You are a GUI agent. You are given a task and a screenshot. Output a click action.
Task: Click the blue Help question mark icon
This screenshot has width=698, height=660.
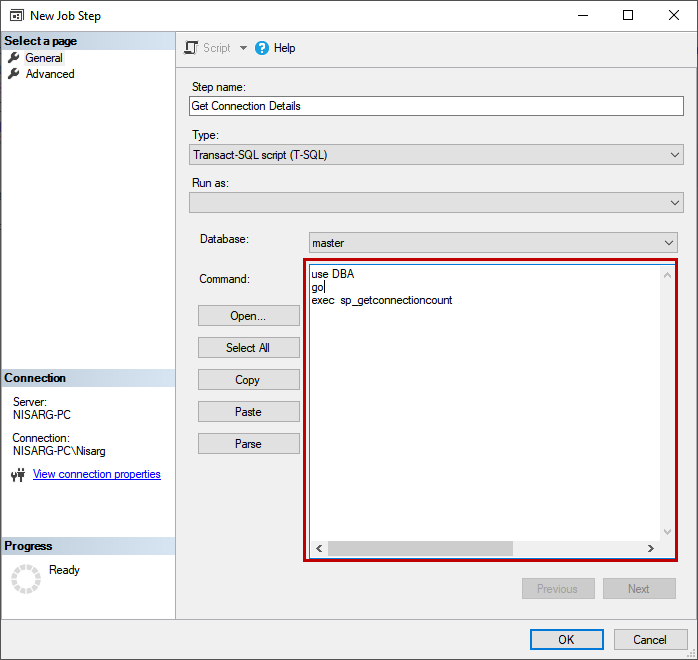[262, 48]
